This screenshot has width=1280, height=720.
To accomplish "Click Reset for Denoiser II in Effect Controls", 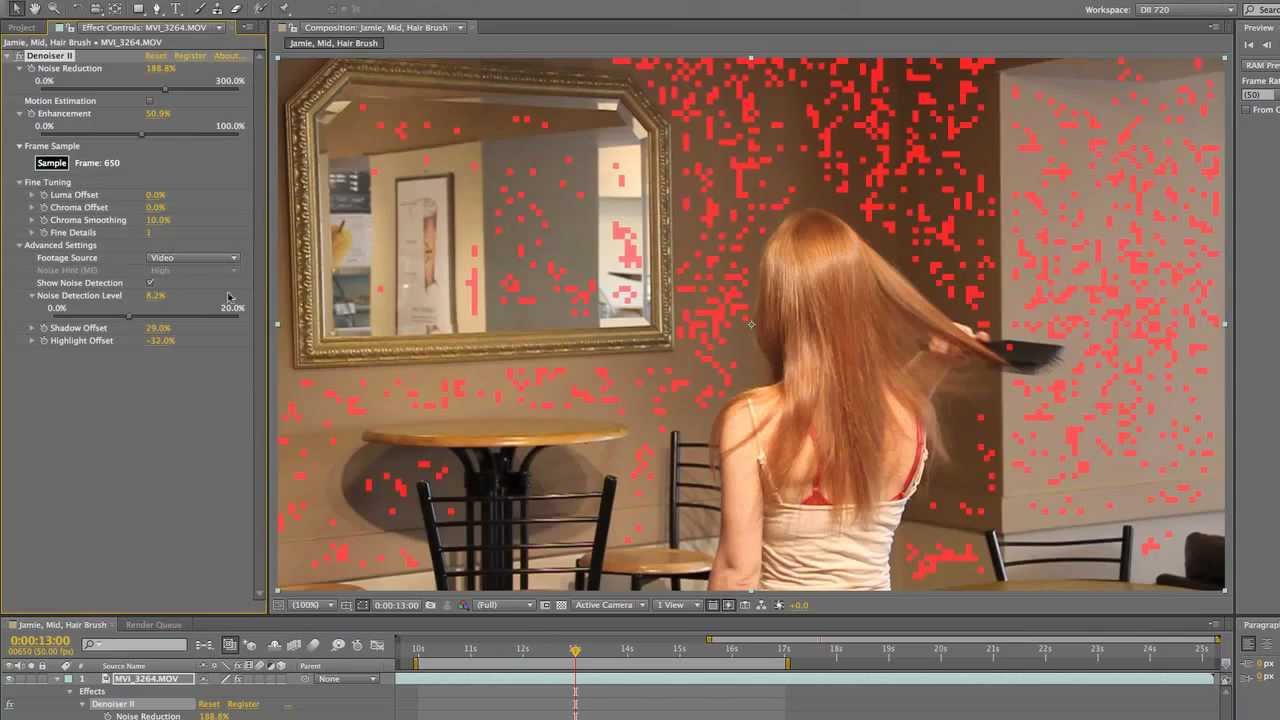I will [x=156, y=56].
